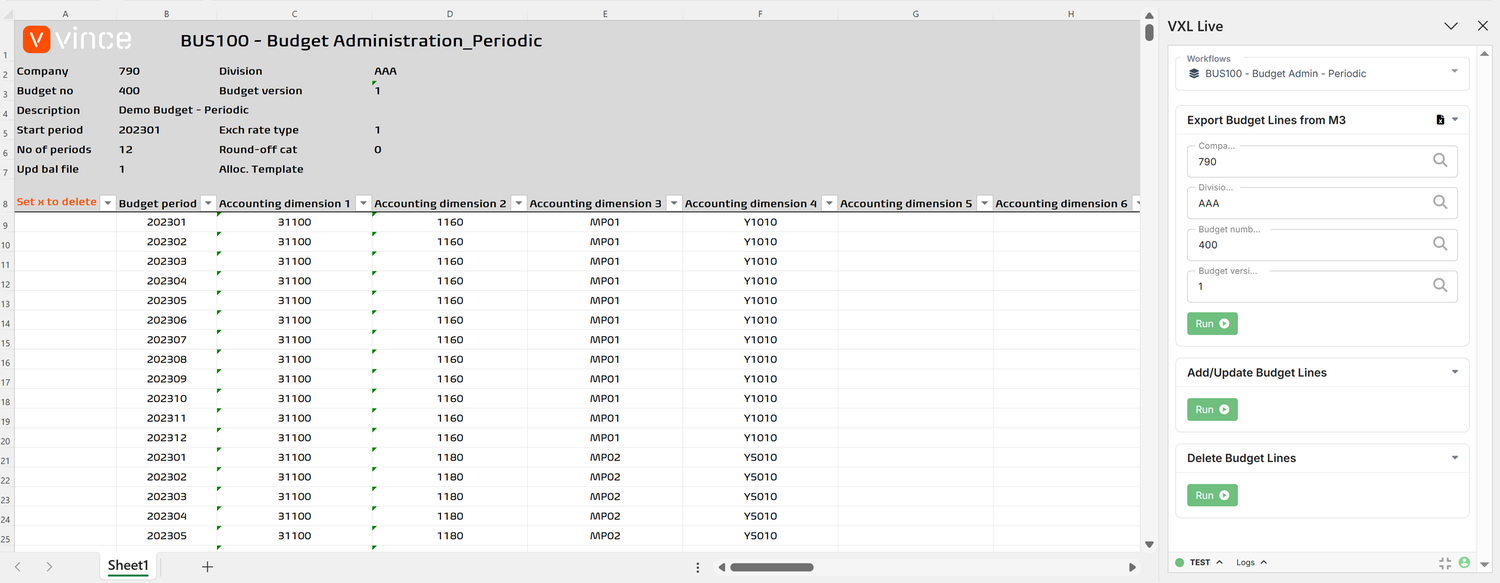Open the sheet options three-dot menu
Screen dimensions: 1500x583
tap(697, 566)
